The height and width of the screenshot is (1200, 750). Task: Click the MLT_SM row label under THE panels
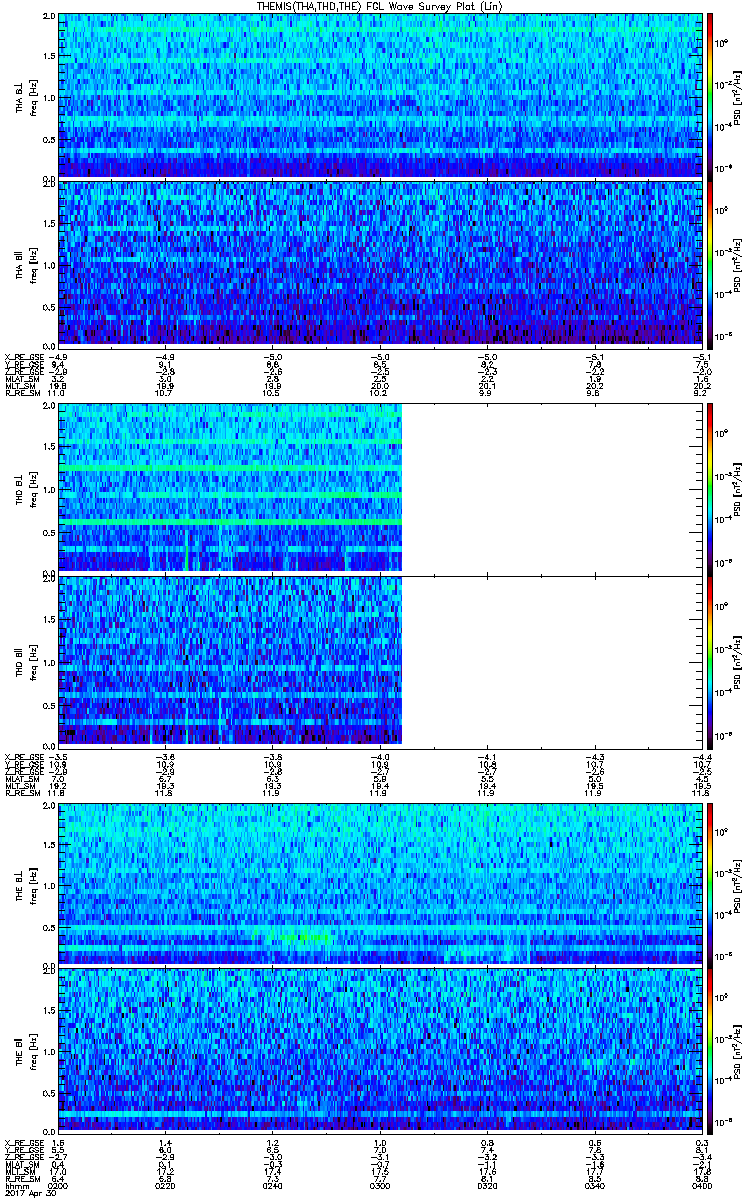19,1174
